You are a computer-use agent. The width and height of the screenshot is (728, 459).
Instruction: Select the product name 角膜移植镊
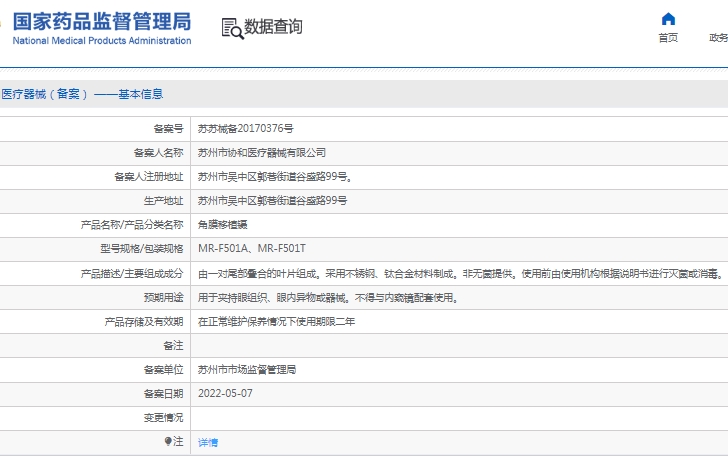point(222,225)
